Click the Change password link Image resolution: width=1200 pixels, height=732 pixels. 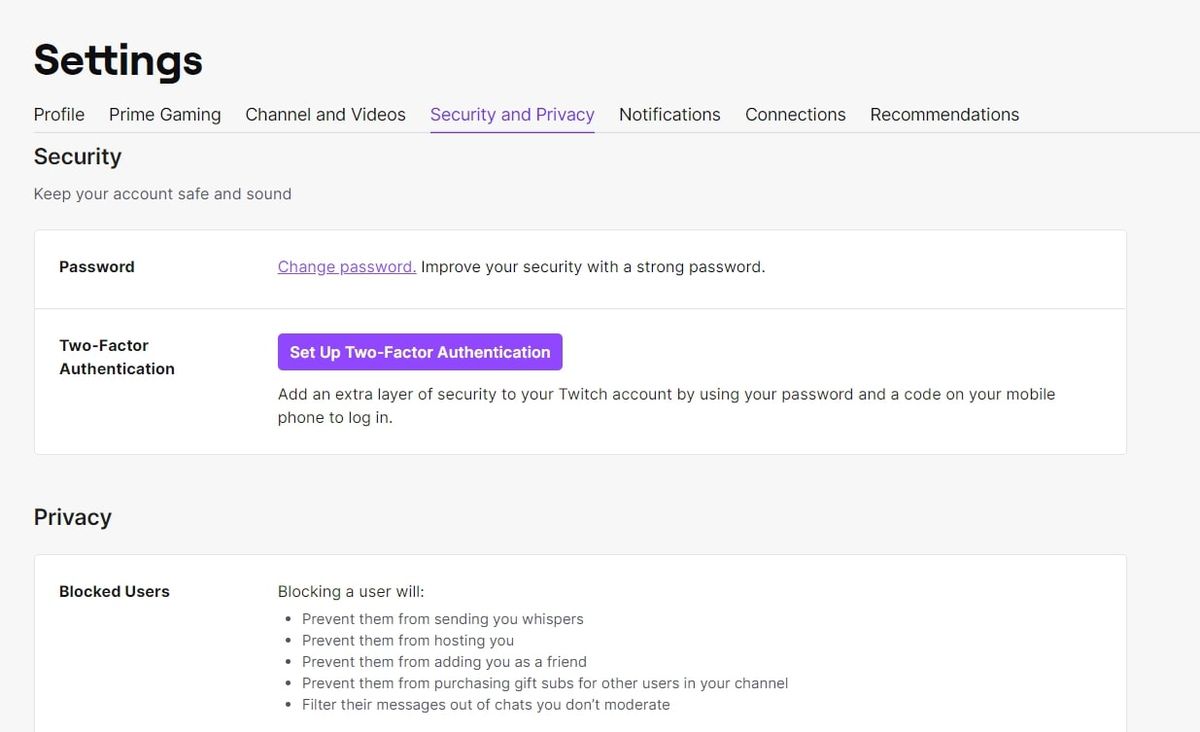point(346,267)
